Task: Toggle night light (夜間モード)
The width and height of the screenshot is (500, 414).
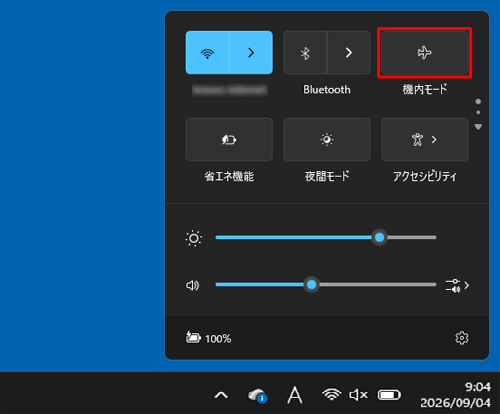Action: coord(327,139)
